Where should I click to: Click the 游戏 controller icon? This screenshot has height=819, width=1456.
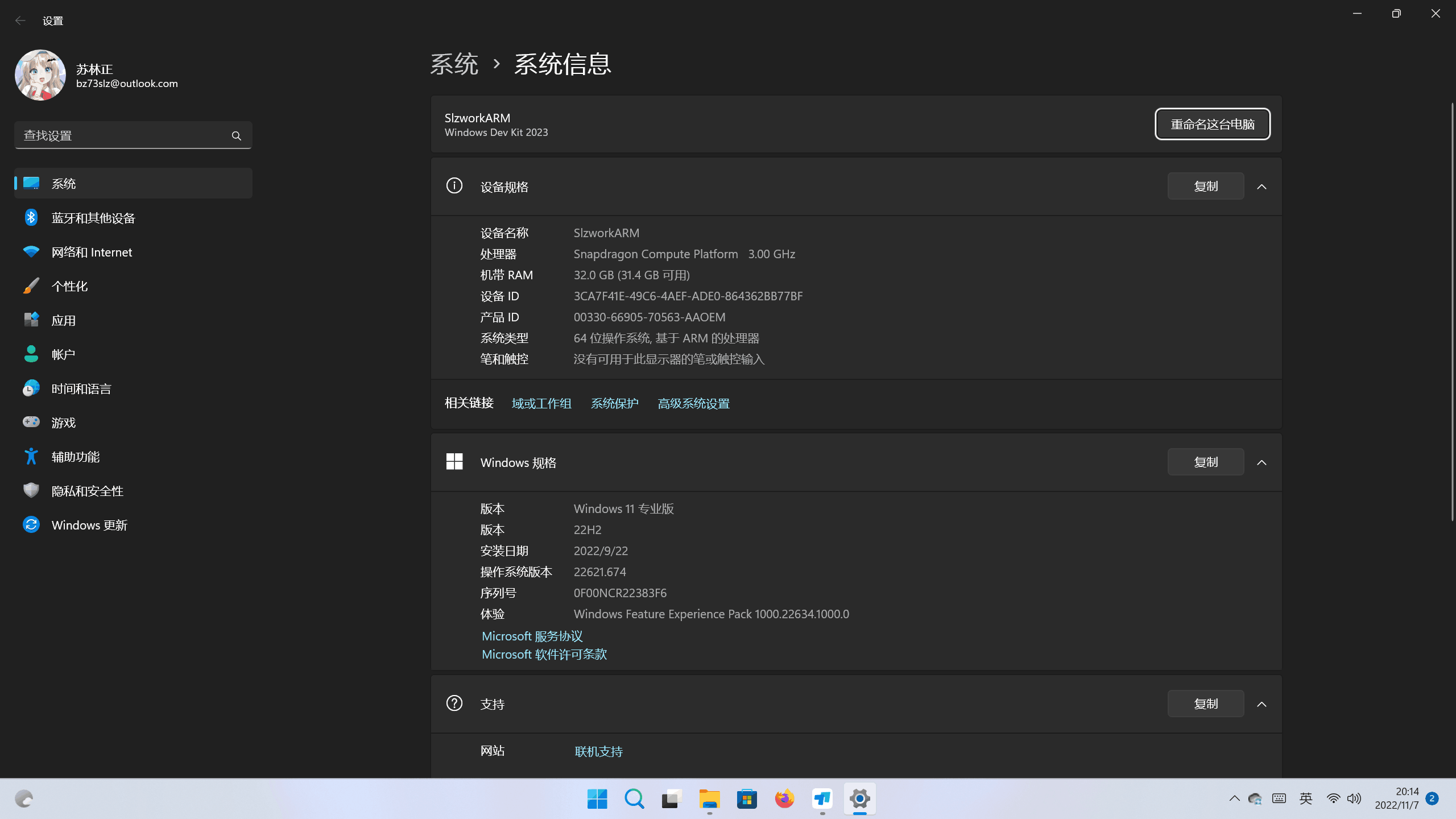(31, 422)
